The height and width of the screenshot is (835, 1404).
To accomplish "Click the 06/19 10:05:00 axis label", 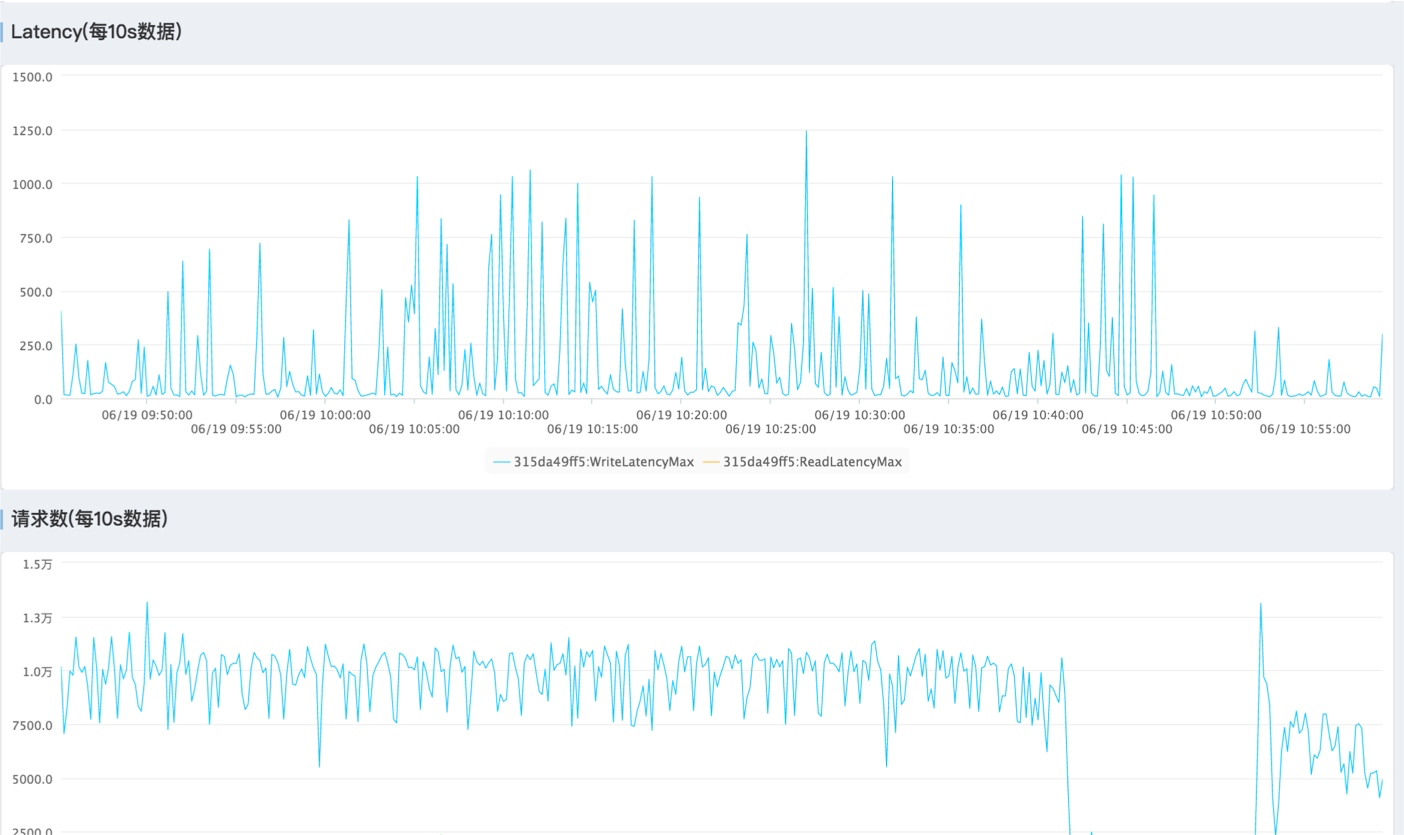I will tap(414, 429).
